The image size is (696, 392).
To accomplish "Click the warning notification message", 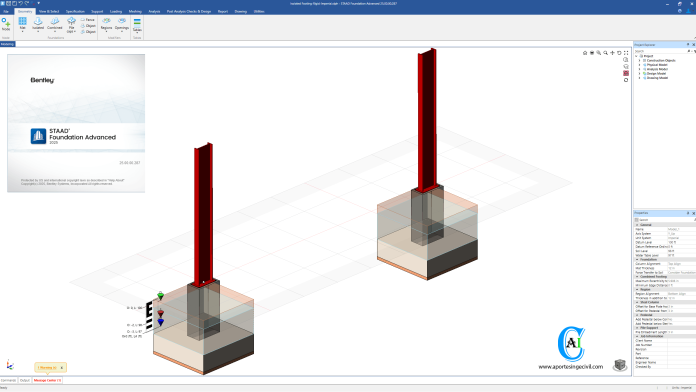I will point(47,368).
